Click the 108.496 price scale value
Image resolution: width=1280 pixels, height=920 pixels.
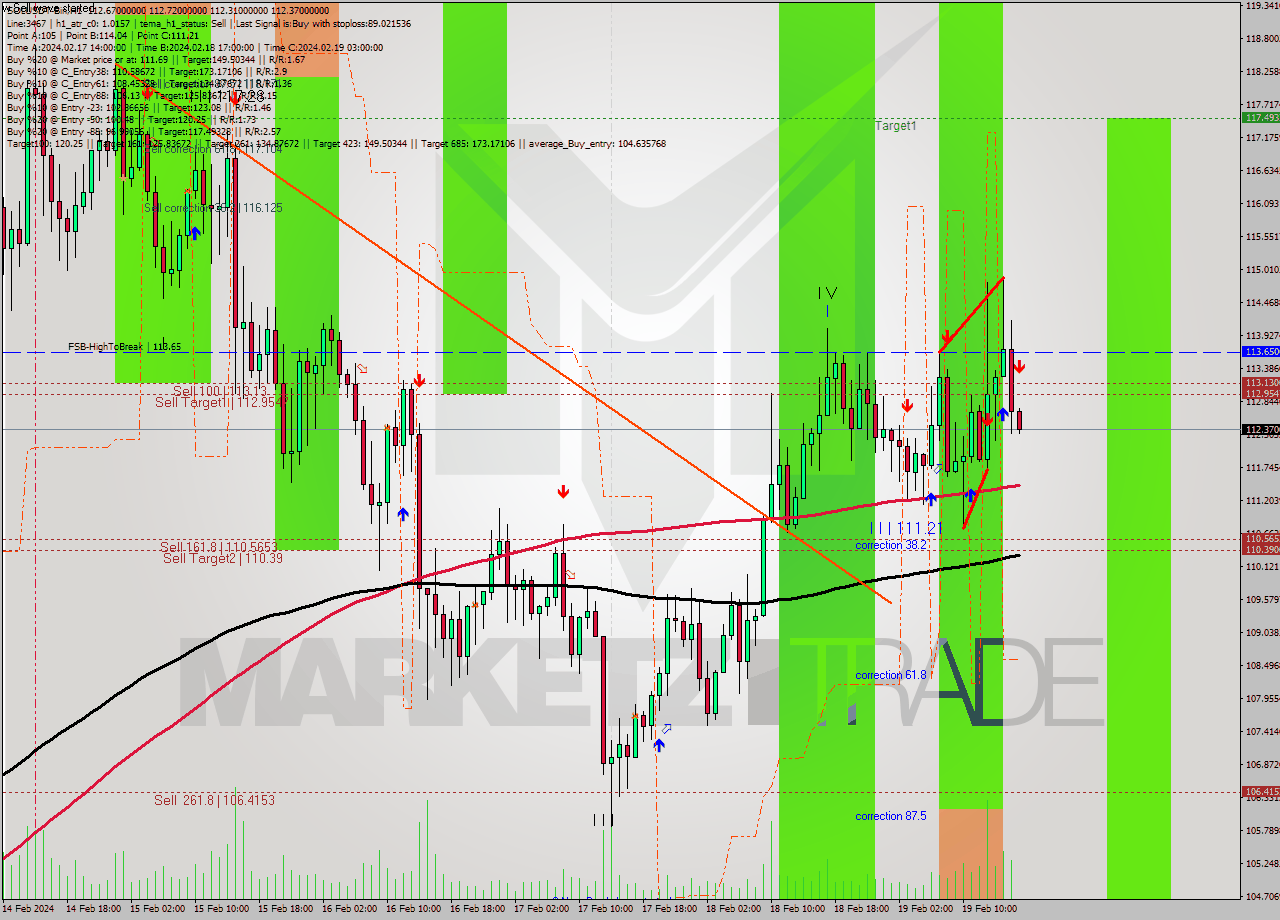point(1262,665)
